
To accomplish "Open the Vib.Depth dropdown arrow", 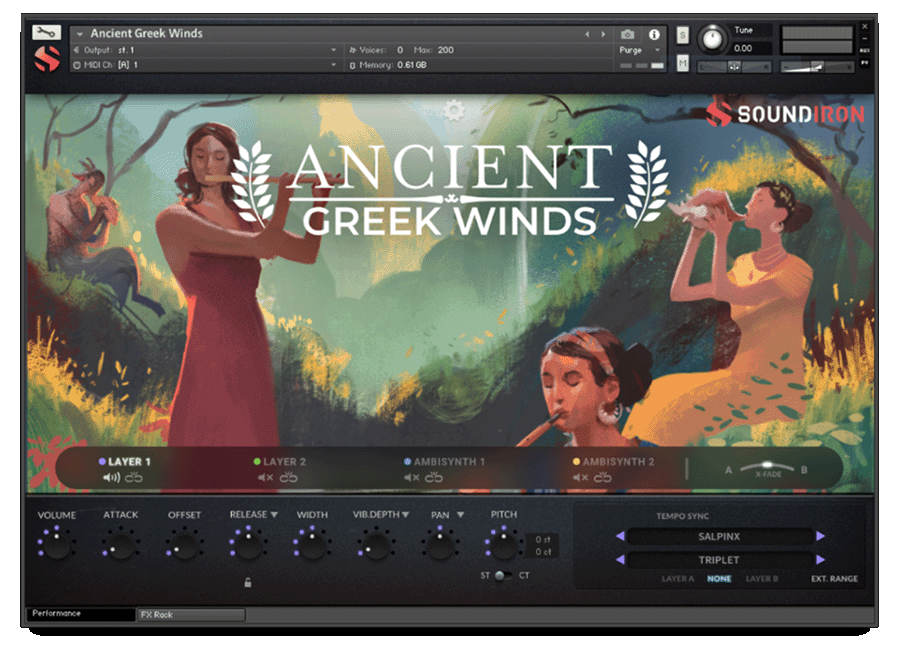I will click(406, 515).
